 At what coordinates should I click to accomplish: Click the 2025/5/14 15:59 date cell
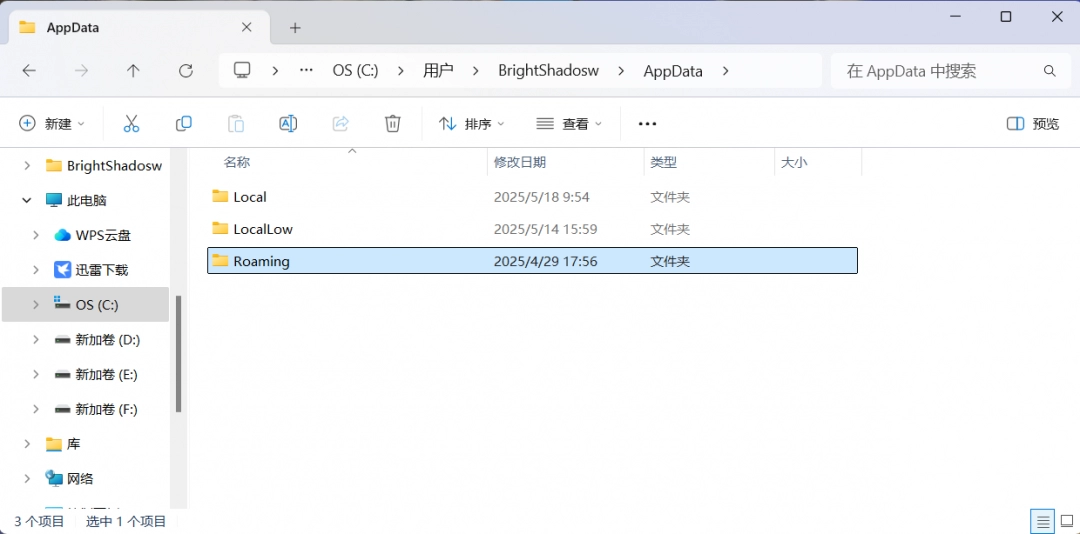545,229
